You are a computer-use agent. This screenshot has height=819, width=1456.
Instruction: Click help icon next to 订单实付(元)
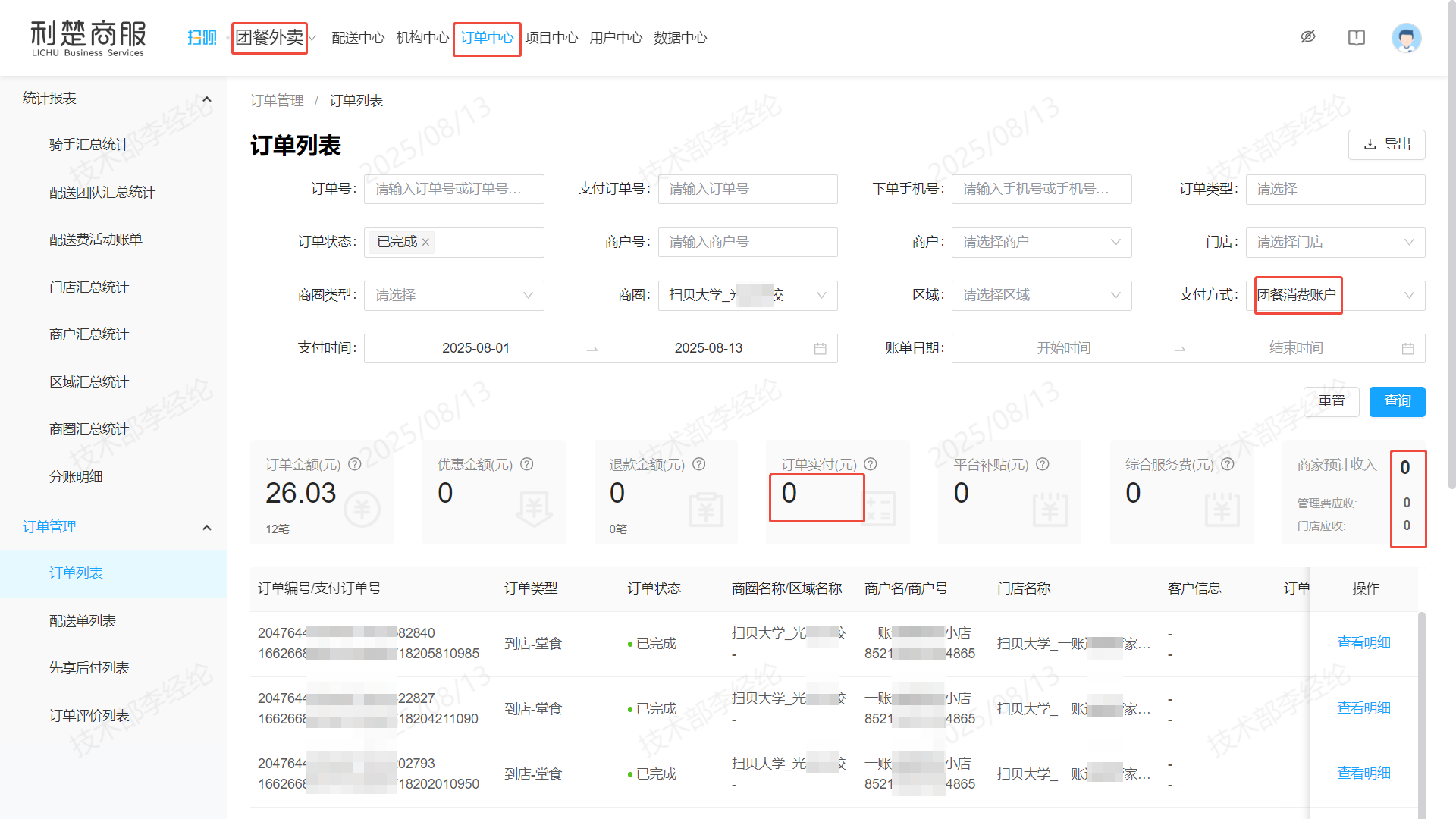point(871,464)
